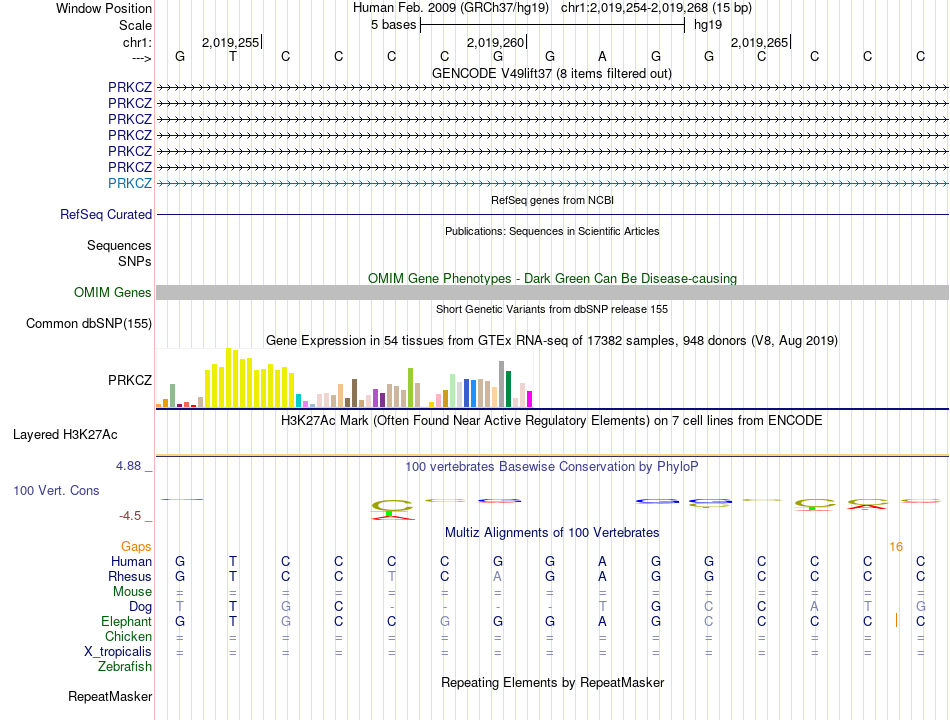The image size is (950, 720).
Task: Open the GENCODE V49lift37 track title
Action: click(551, 73)
